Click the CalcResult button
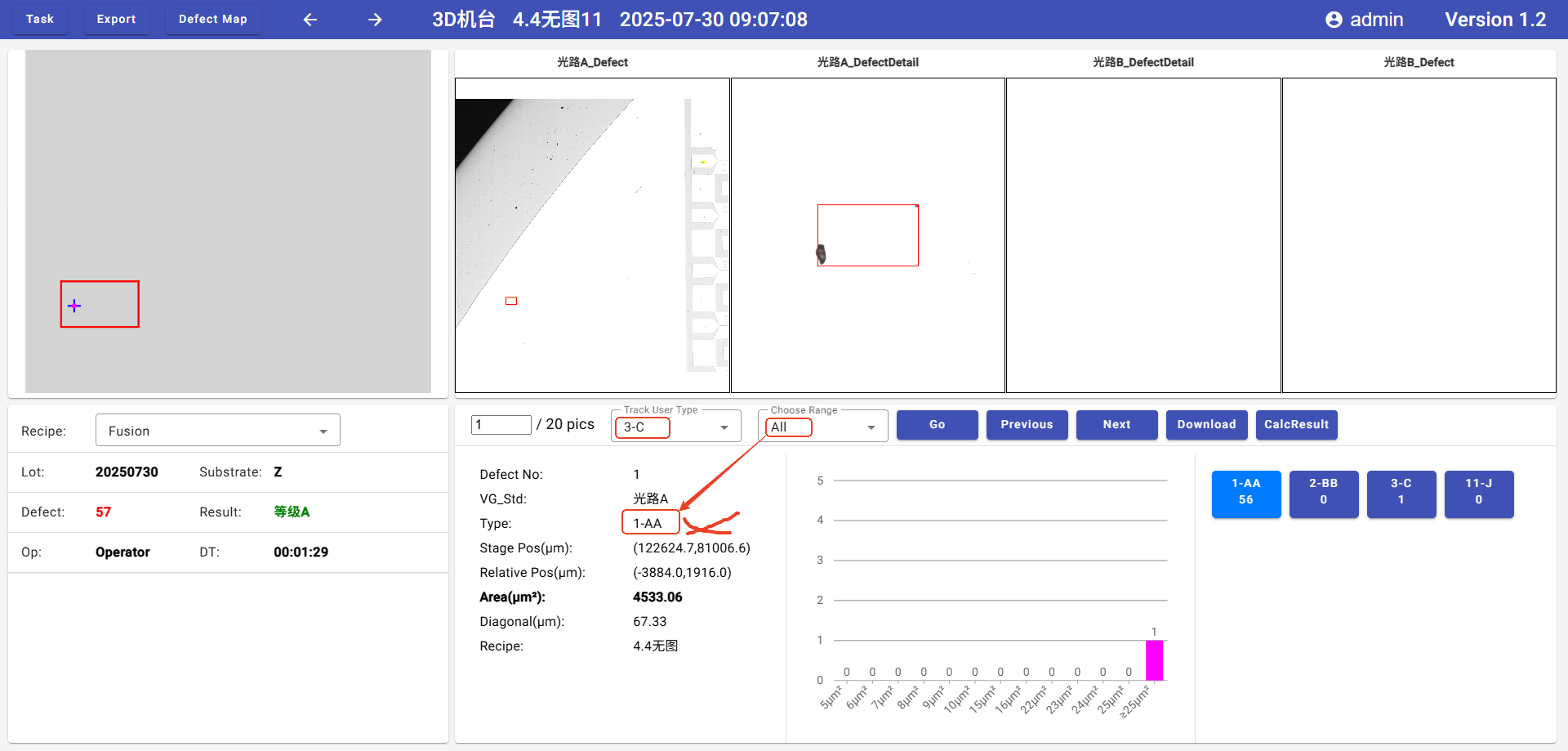1568x751 pixels. [1296, 425]
